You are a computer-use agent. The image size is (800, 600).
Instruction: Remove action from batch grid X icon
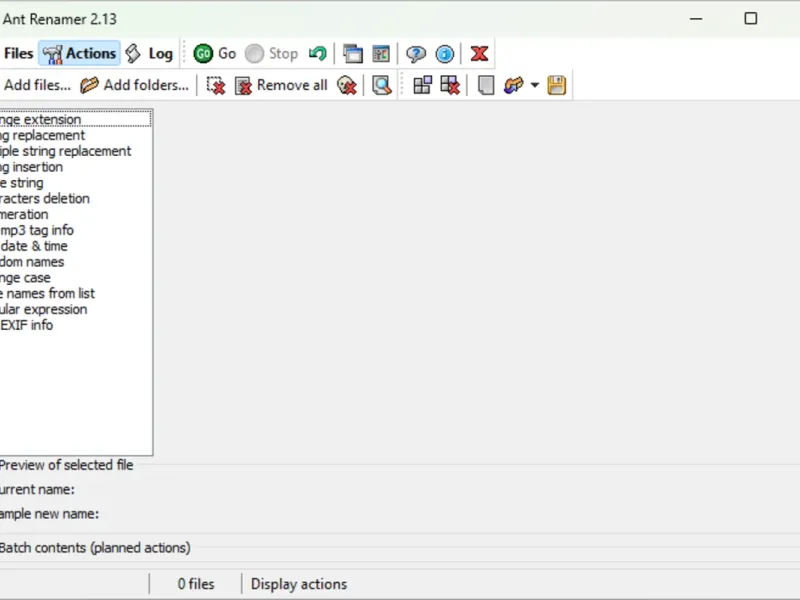[x=450, y=85]
